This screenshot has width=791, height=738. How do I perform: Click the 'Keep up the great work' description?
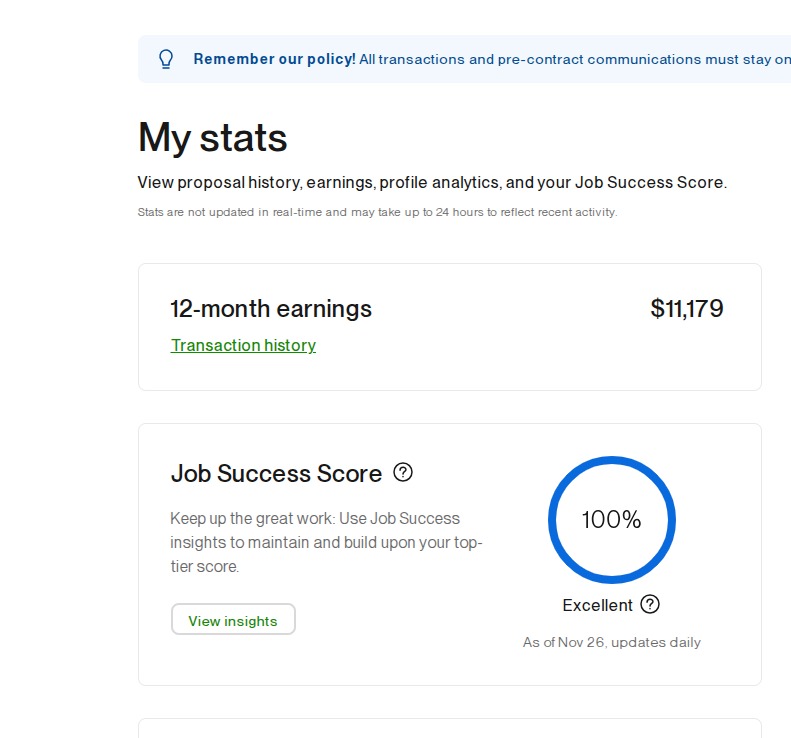pyautogui.click(x=326, y=542)
